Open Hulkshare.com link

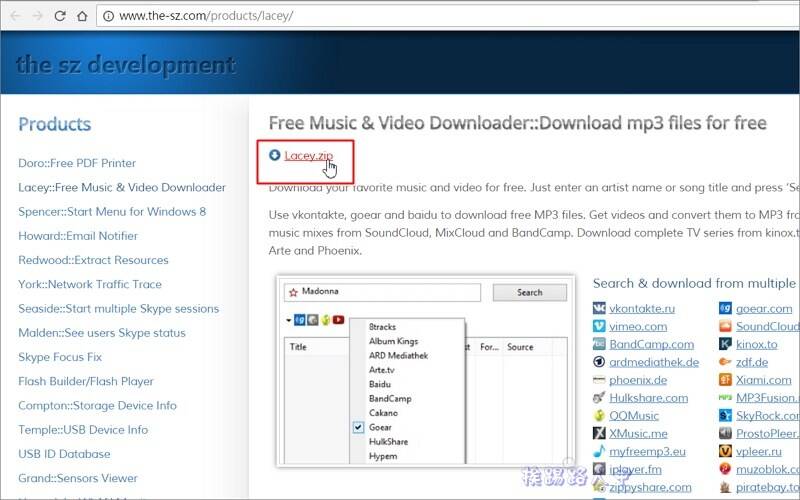pyautogui.click(x=648, y=398)
